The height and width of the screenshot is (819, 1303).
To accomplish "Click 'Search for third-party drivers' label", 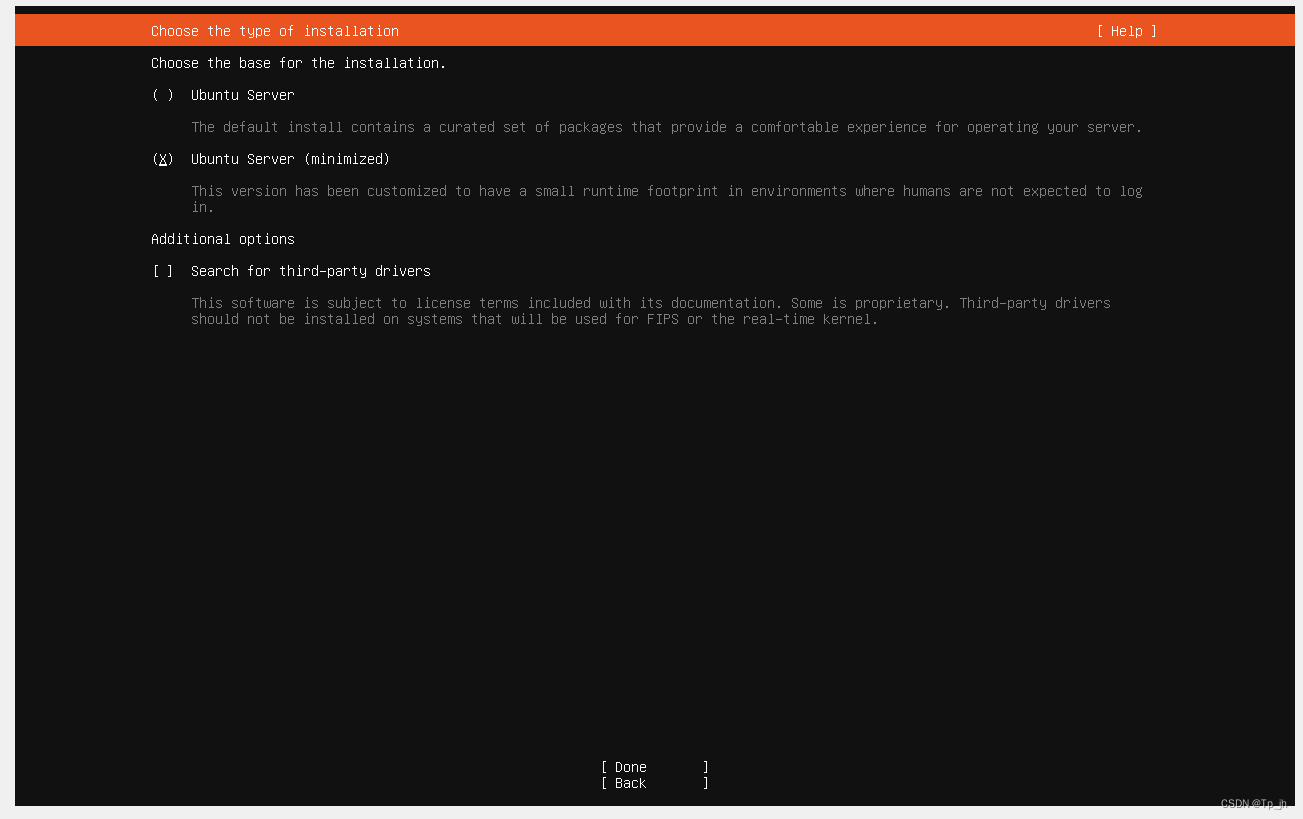I will (311, 271).
